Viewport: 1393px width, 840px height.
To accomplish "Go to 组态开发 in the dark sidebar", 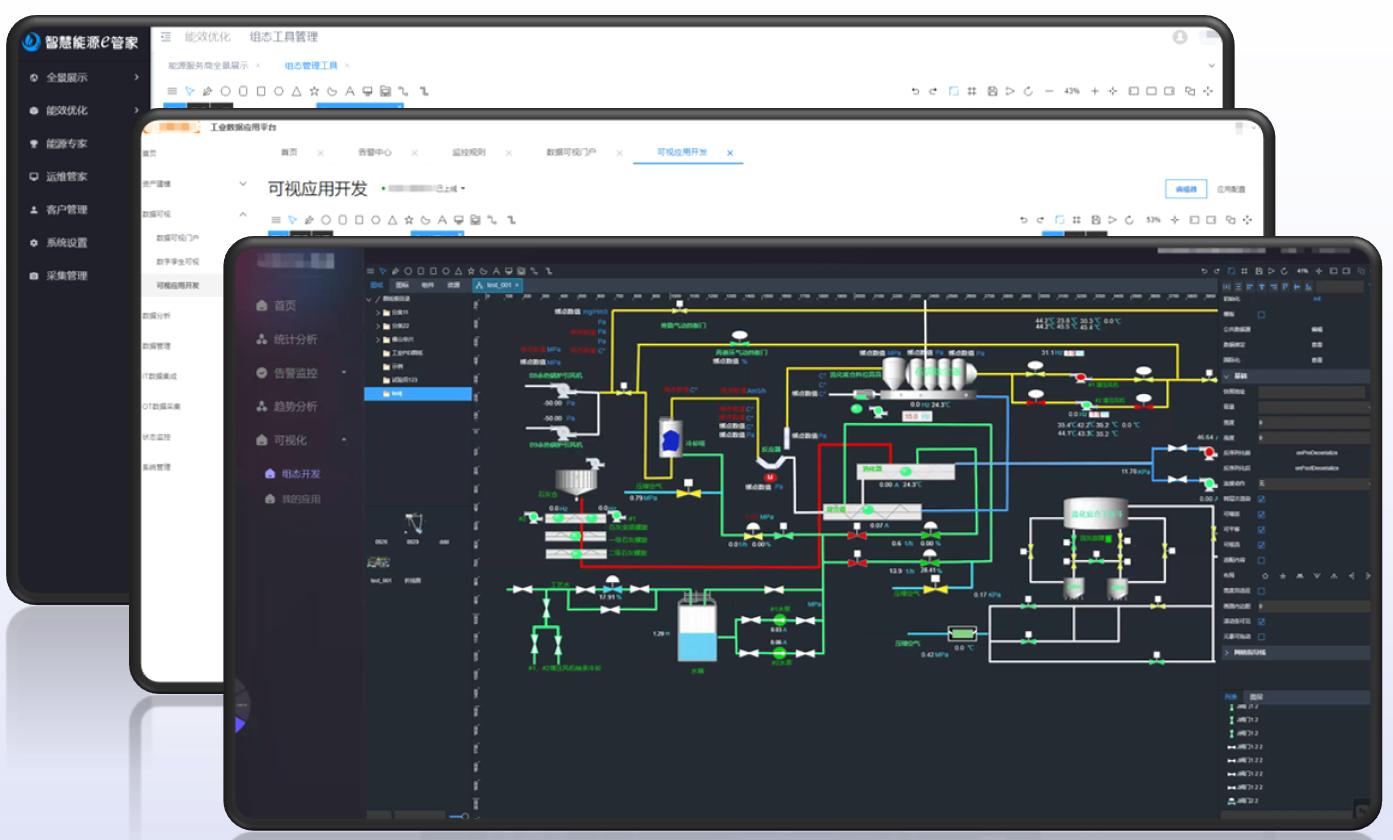I will [x=299, y=474].
